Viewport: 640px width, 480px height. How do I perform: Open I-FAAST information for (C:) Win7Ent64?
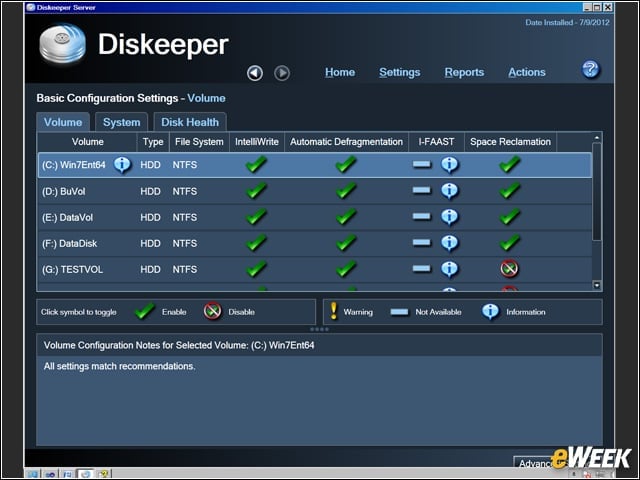[449, 164]
